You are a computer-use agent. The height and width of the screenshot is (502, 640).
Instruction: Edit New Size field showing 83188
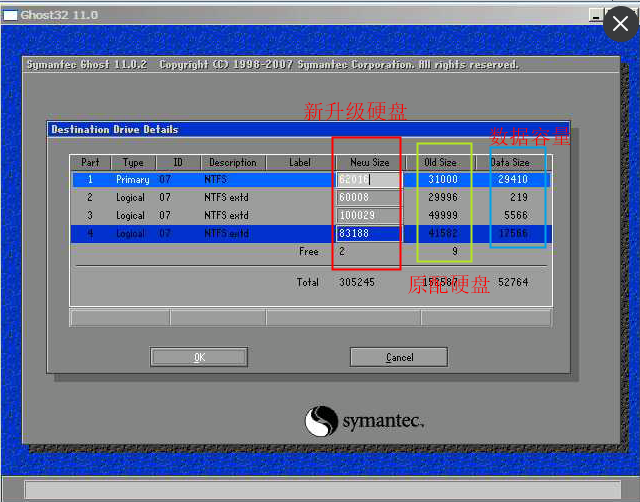point(369,233)
